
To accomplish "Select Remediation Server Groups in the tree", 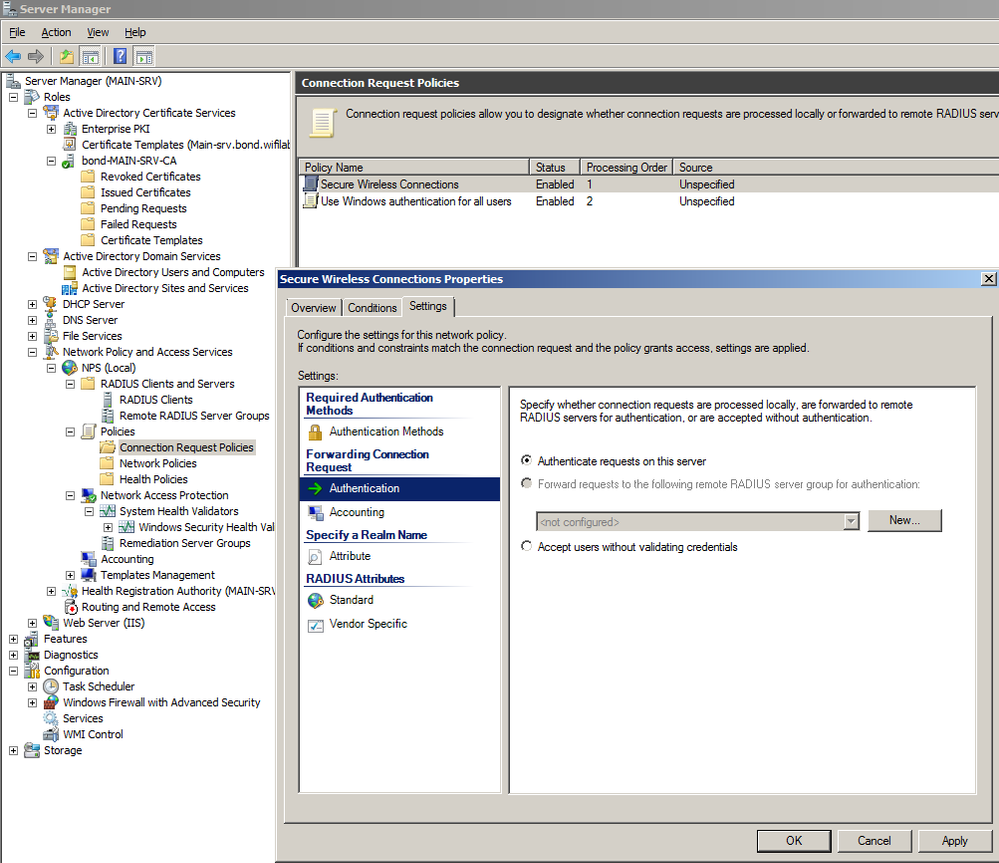I will click(185, 543).
